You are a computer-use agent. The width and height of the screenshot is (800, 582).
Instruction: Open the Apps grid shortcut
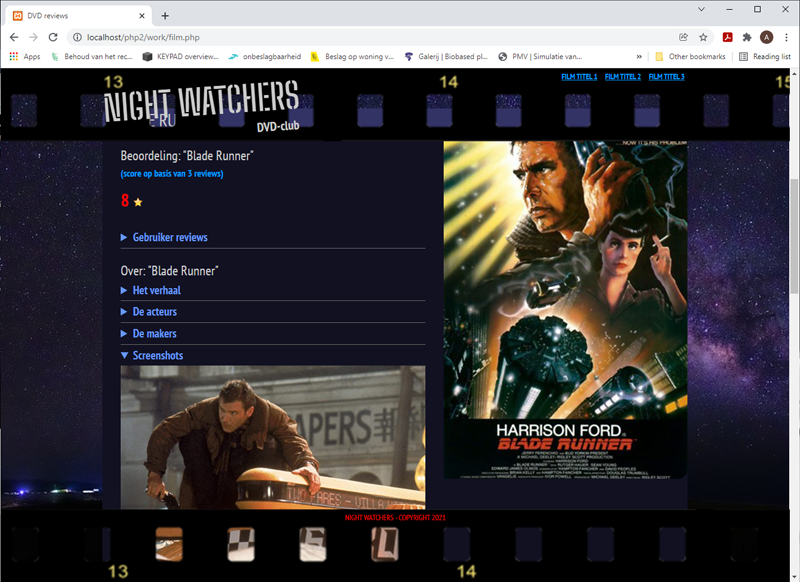[24, 57]
